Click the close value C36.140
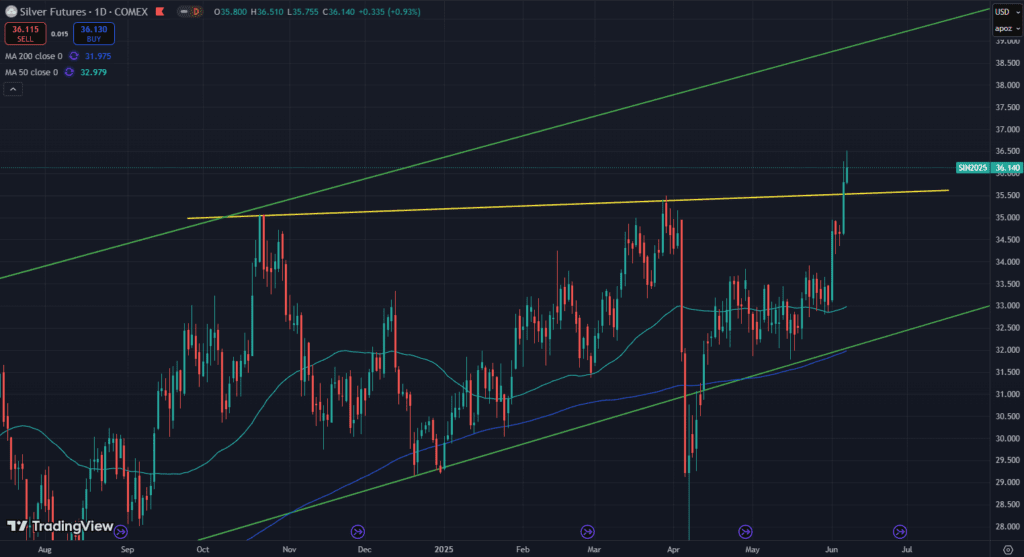Viewport: 1024px width, 557px height. [339, 12]
